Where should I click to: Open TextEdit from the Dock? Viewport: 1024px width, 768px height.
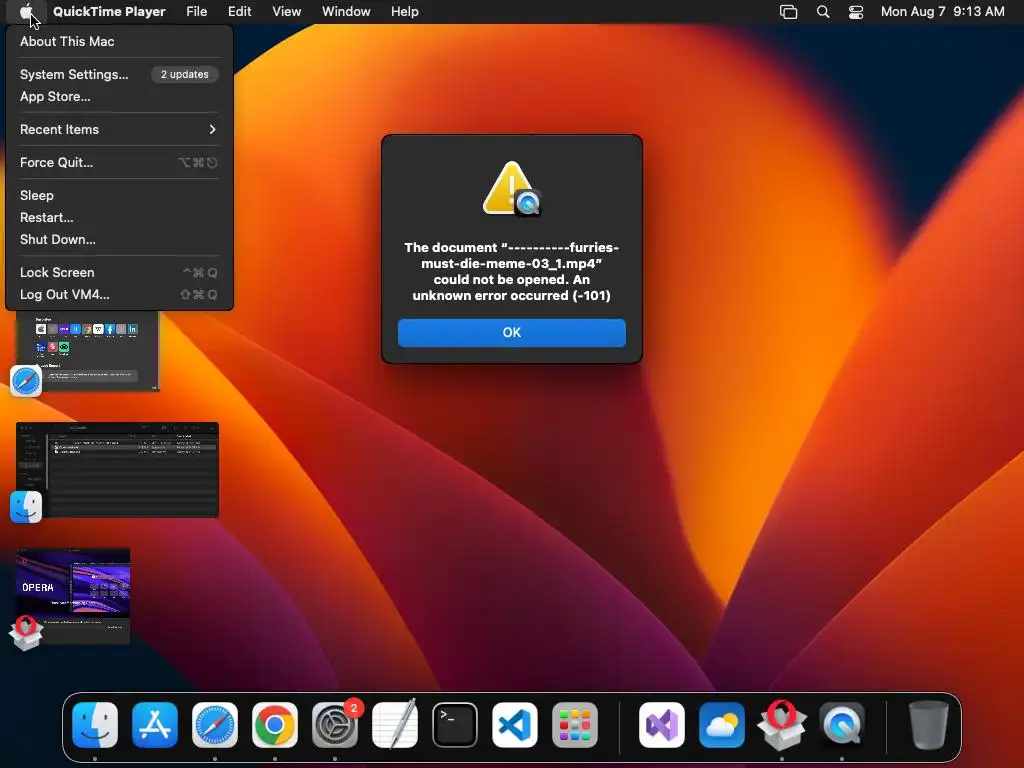pyautogui.click(x=395, y=725)
